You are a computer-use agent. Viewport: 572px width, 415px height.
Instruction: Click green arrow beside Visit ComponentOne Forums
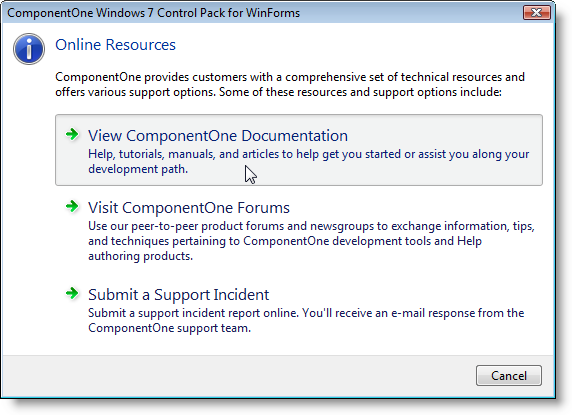(72, 206)
